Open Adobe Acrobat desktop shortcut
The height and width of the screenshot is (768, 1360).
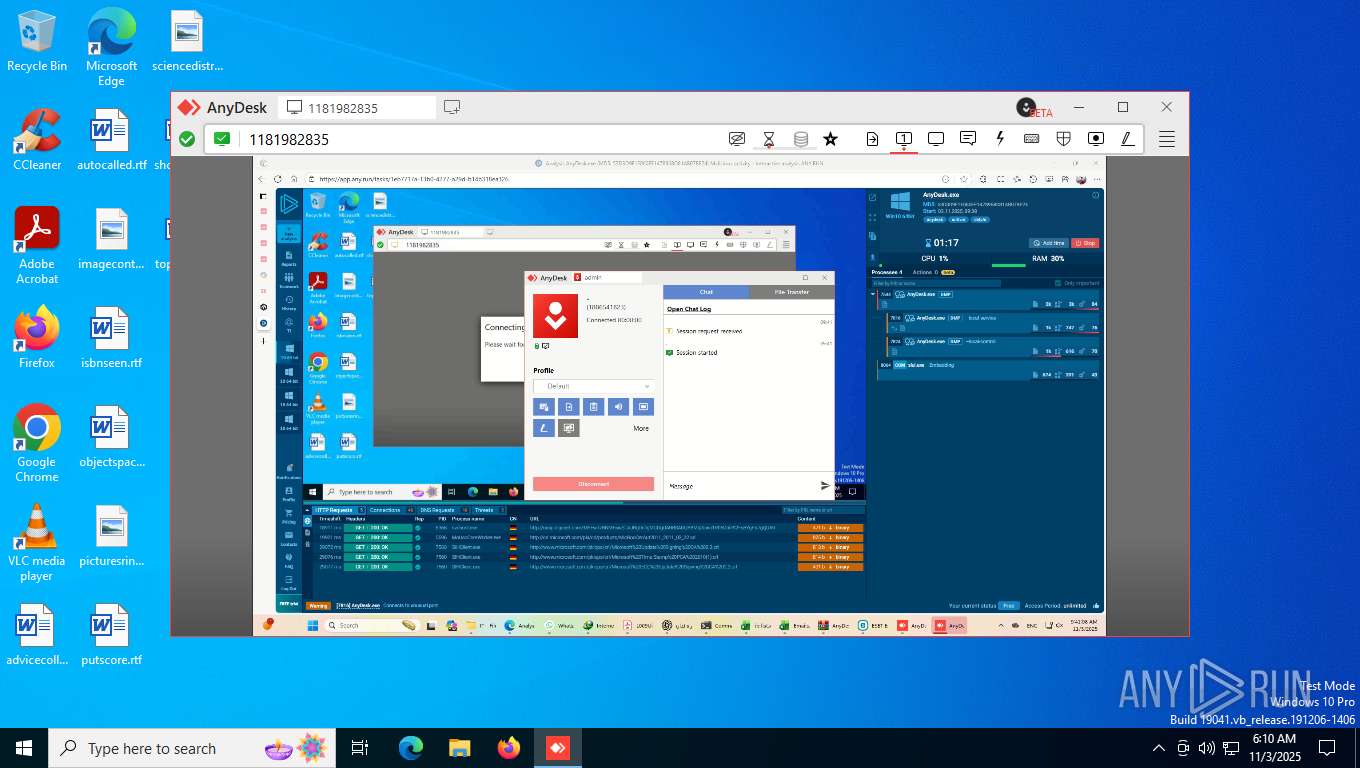(x=37, y=245)
